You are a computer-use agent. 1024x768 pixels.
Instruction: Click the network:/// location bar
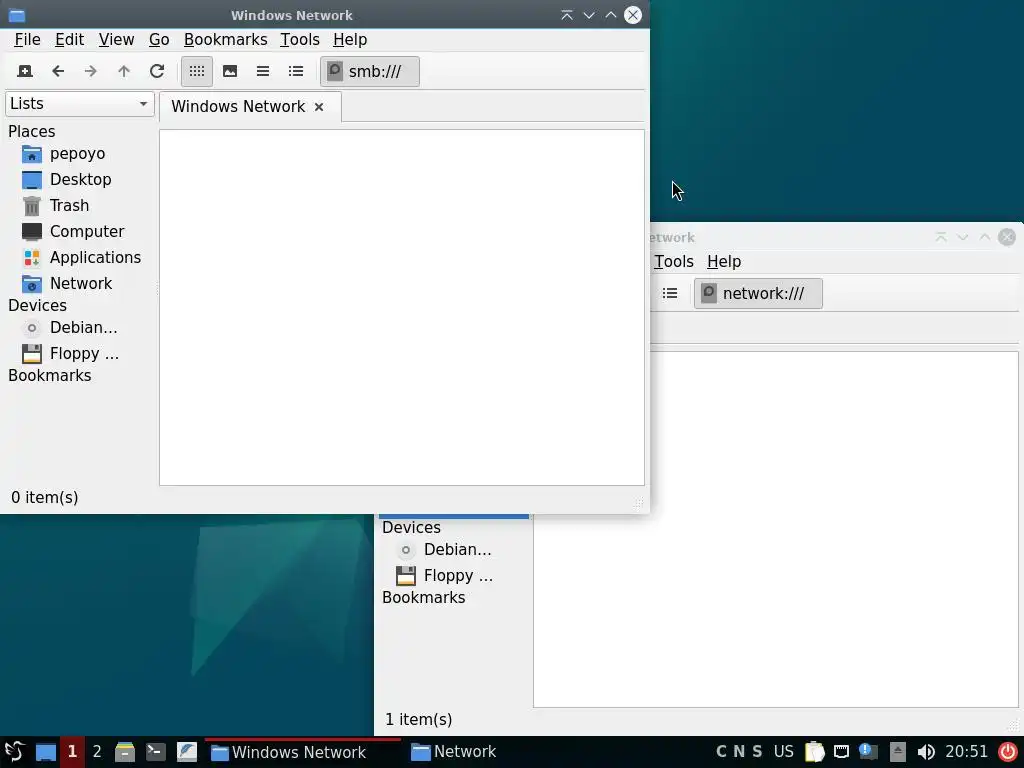(x=758, y=293)
